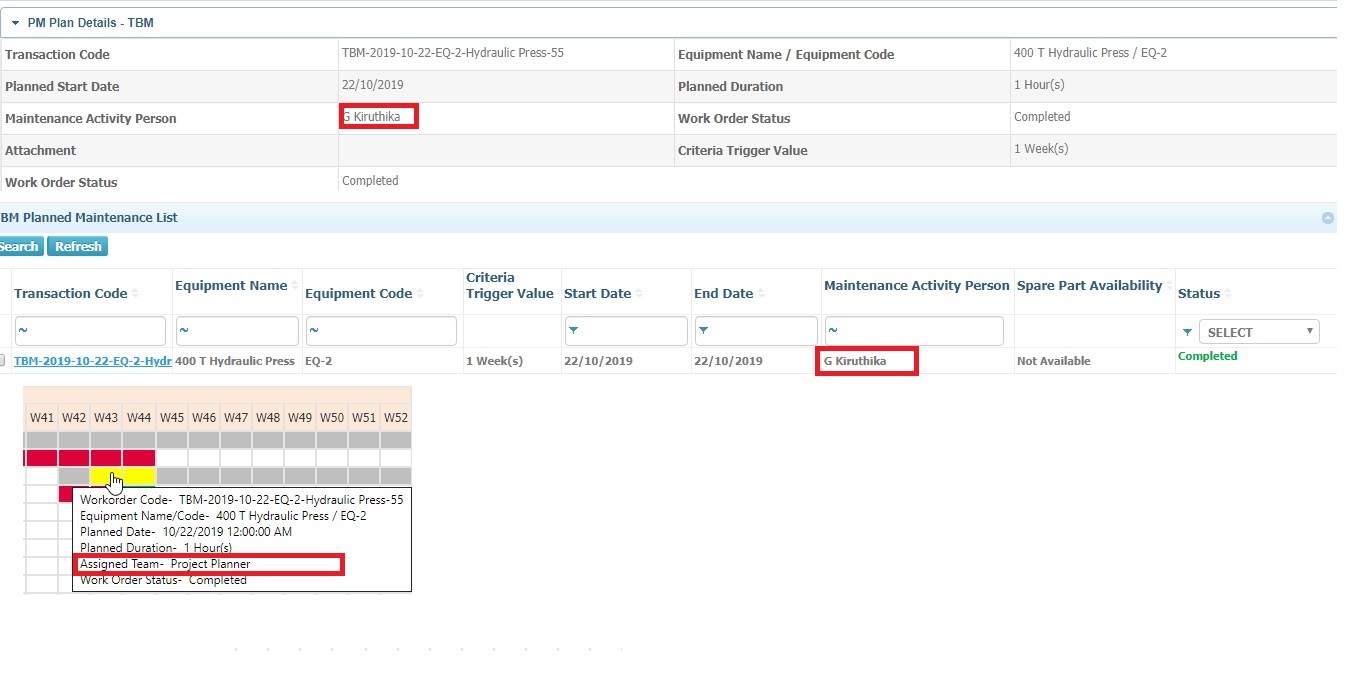Click the Planned Start Date value 22/10/2019
Viewport: 1353px width, 693px height.
pyautogui.click(x=373, y=85)
